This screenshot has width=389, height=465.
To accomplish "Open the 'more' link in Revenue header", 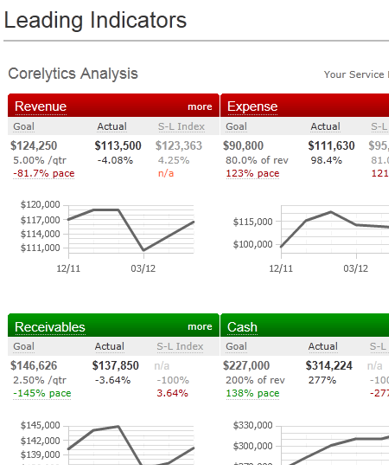I will click(200, 107).
